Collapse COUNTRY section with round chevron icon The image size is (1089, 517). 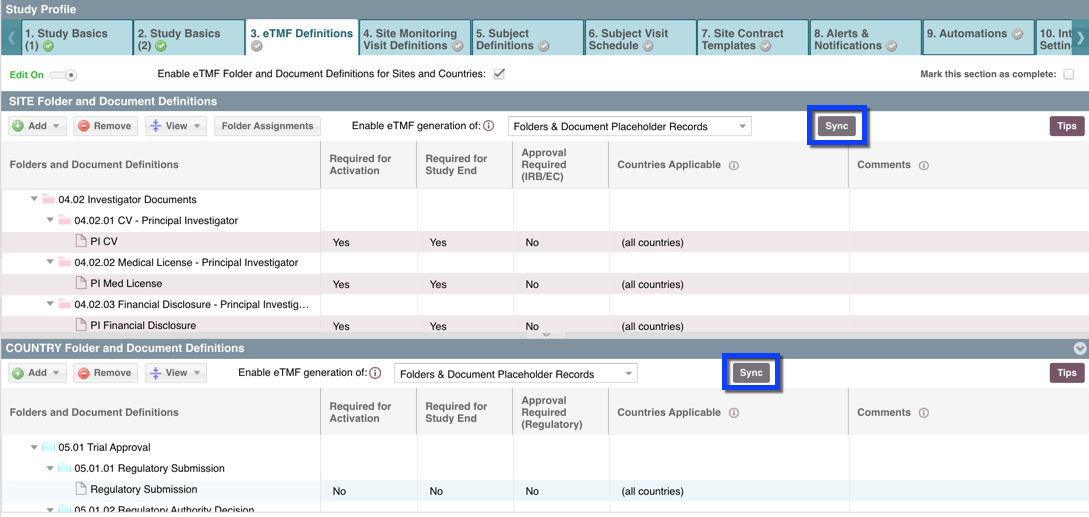click(1079, 348)
